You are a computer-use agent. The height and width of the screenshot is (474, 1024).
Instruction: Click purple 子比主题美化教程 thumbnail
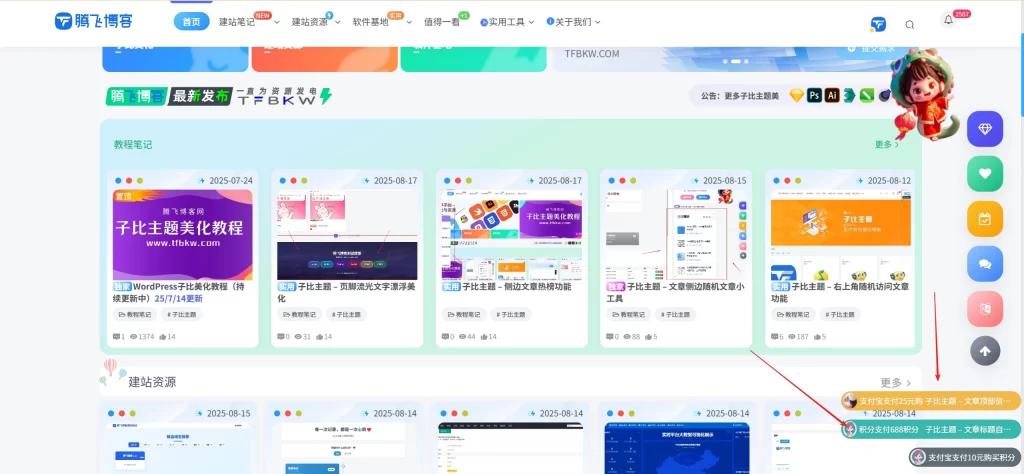coord(183,235)
